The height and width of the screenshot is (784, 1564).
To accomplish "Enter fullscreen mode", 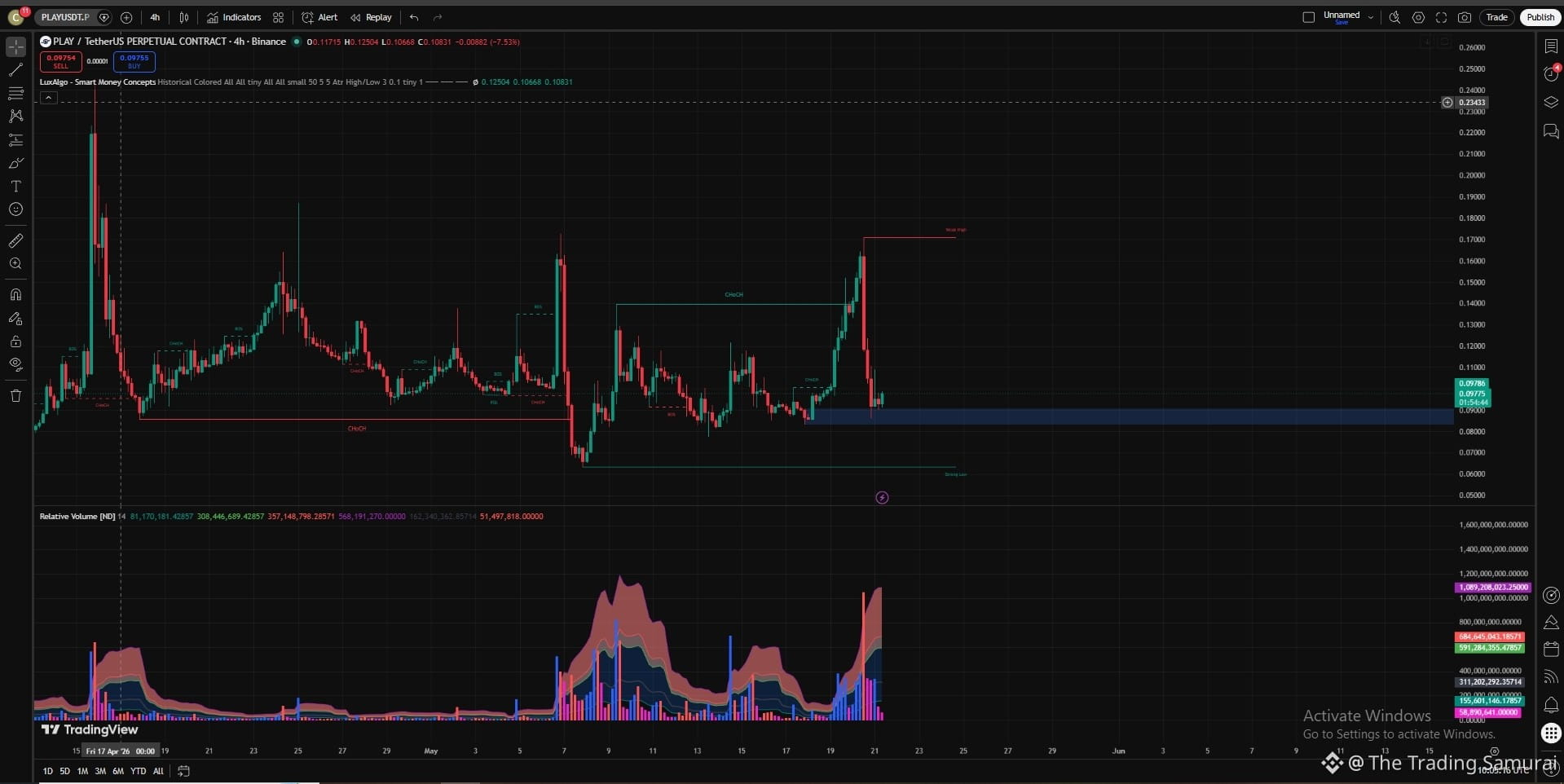I will 1441,17.
